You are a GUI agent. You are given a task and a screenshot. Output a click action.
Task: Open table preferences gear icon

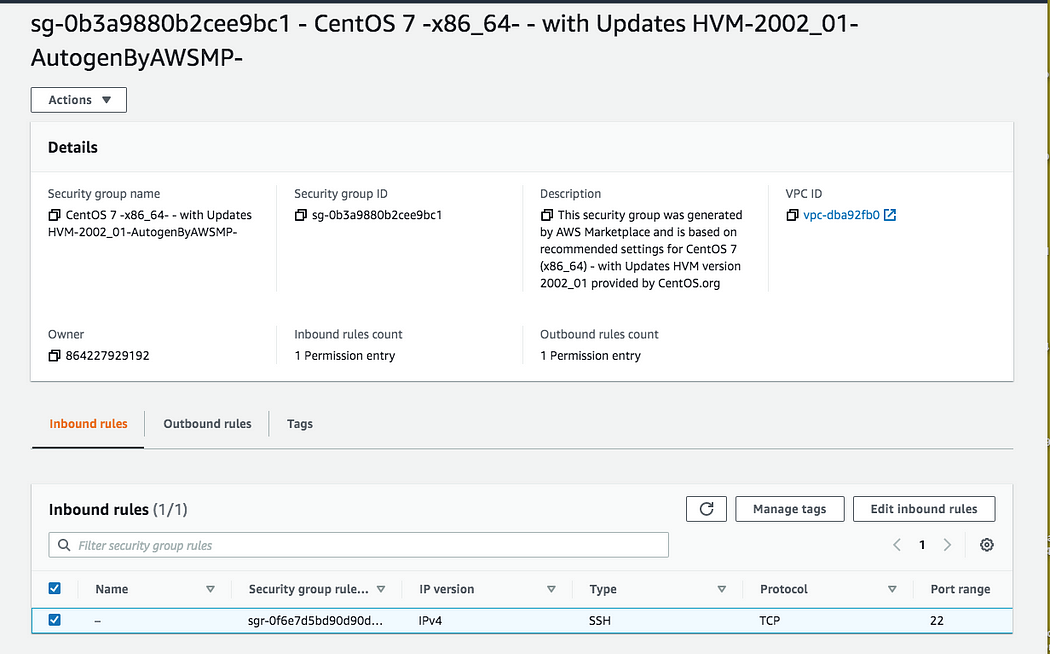click(x=987, y=545)
